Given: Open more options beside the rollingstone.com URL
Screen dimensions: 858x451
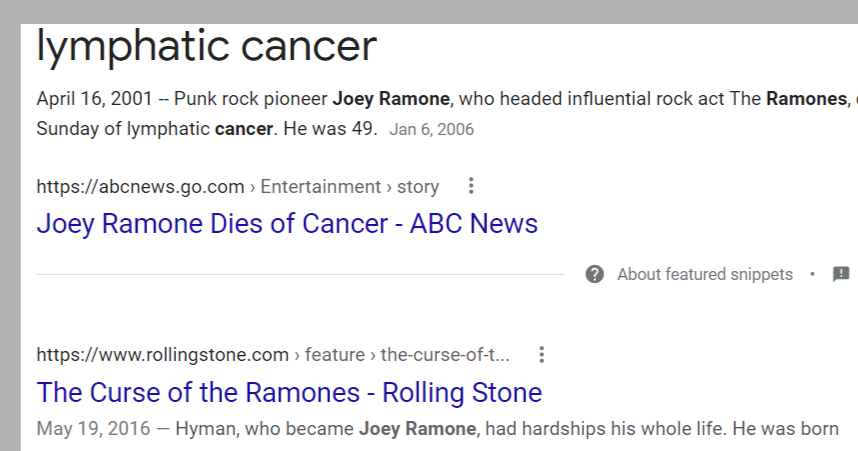Looking at the screenshot, I should pyautogui.click(x=541, y=355).
